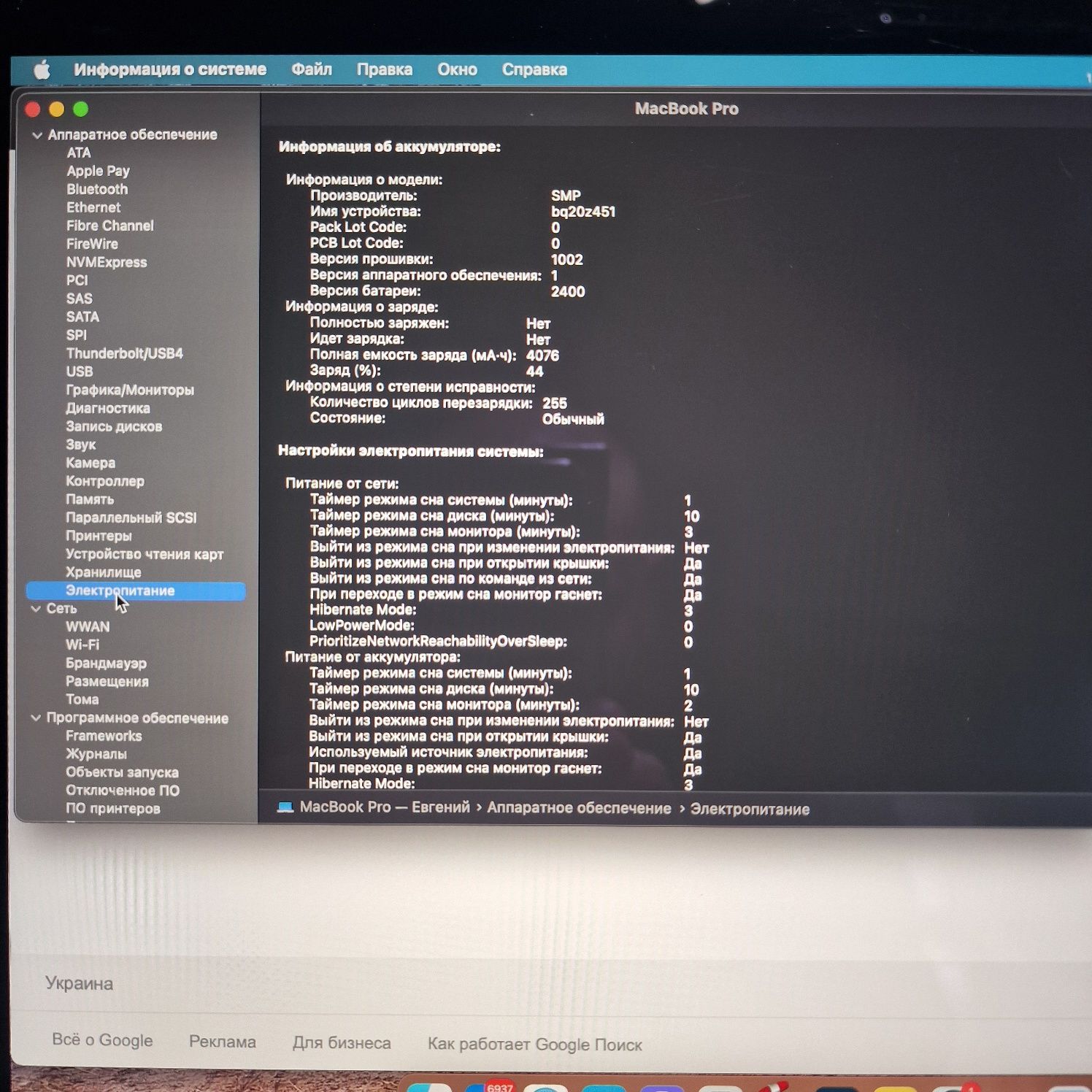Image resolution: width=1092 pixels, height=1092 pixels.
Task: Select Параллельный SCSI in the sidebar
Action: (131, 518)
